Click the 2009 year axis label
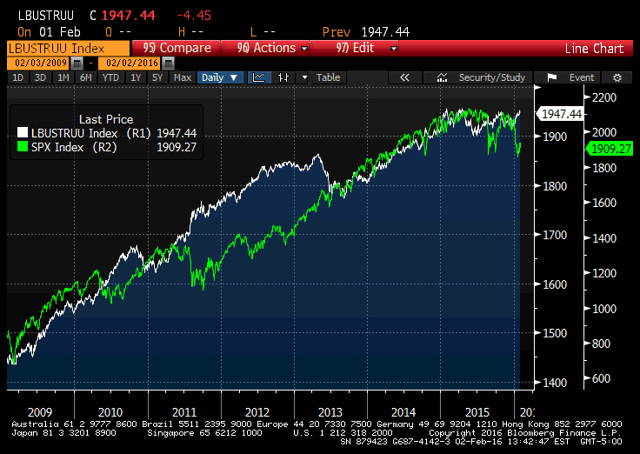The width and height of the screenshot is (640, 454). [40, 412]
